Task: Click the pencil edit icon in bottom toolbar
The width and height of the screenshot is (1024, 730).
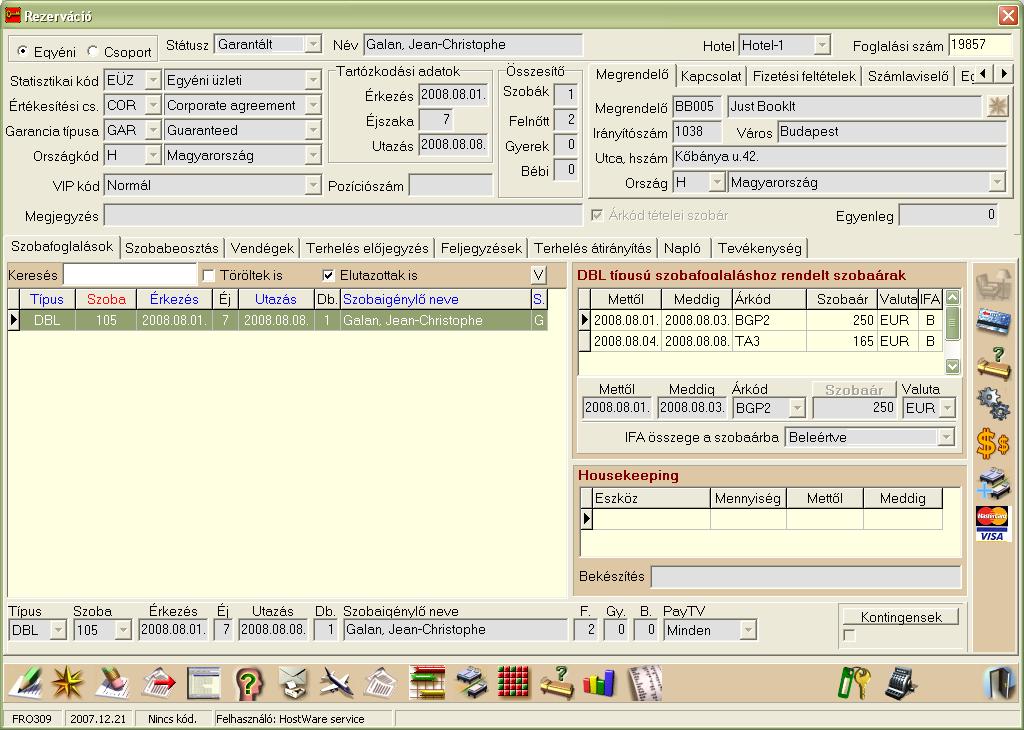Action: click(x=25, y=684)
